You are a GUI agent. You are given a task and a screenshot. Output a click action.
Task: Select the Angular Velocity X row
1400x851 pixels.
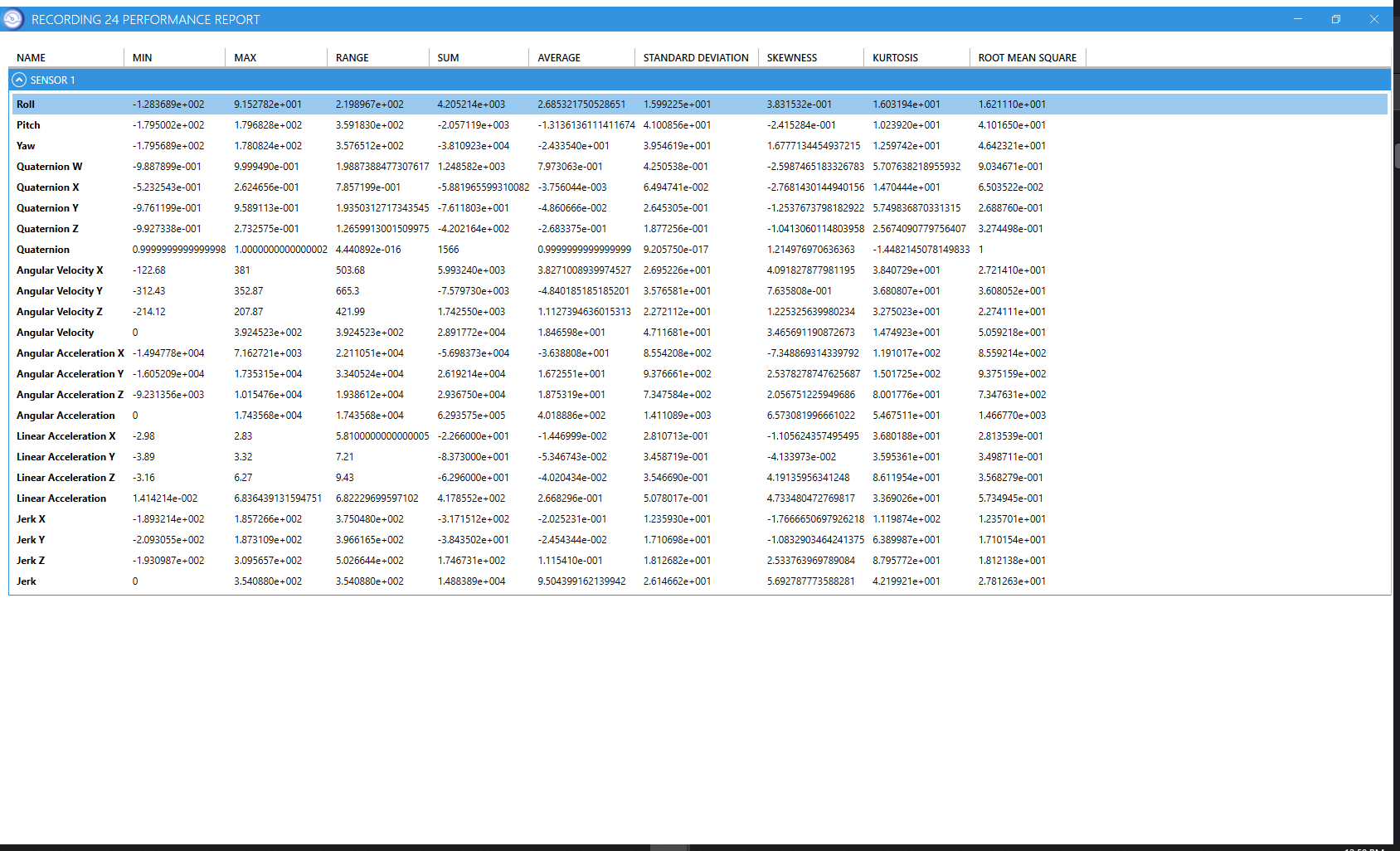(700, 270)
